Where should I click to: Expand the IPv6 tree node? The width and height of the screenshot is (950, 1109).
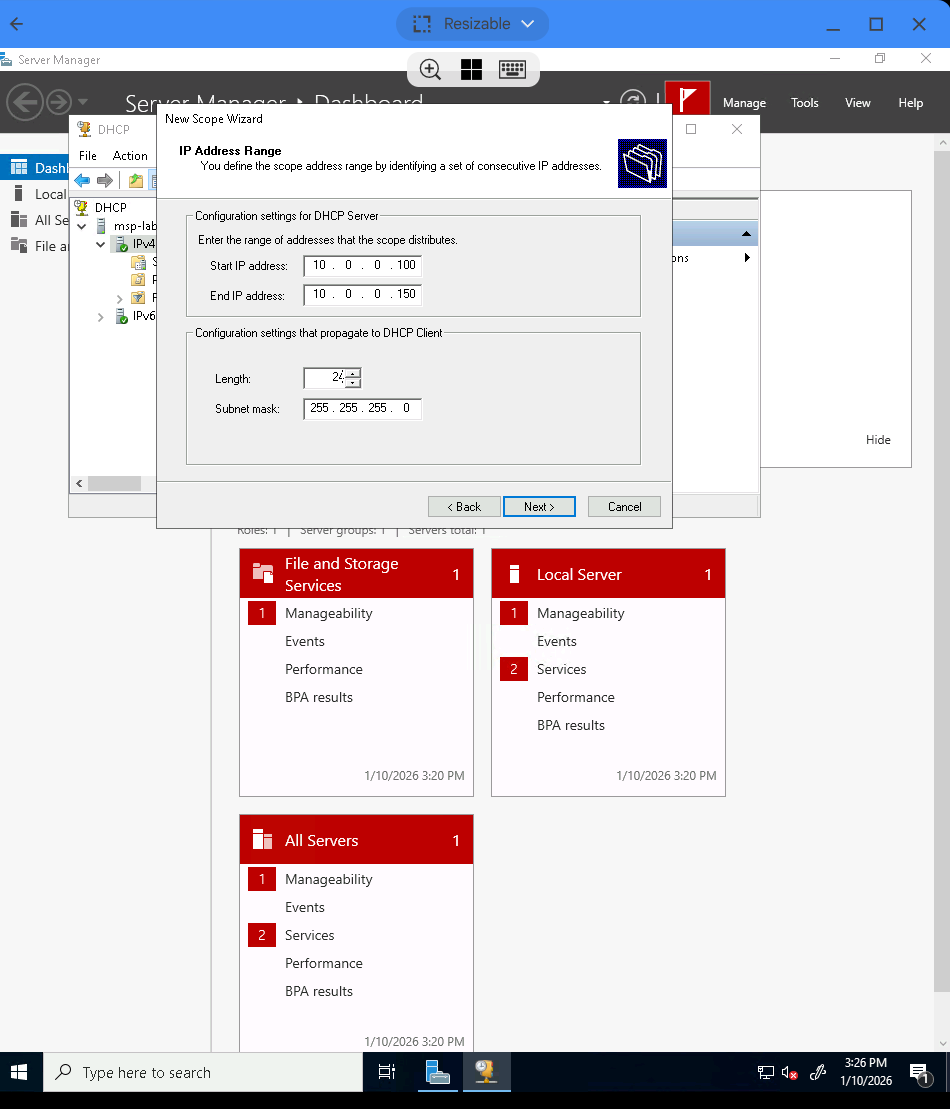(100, 316)
